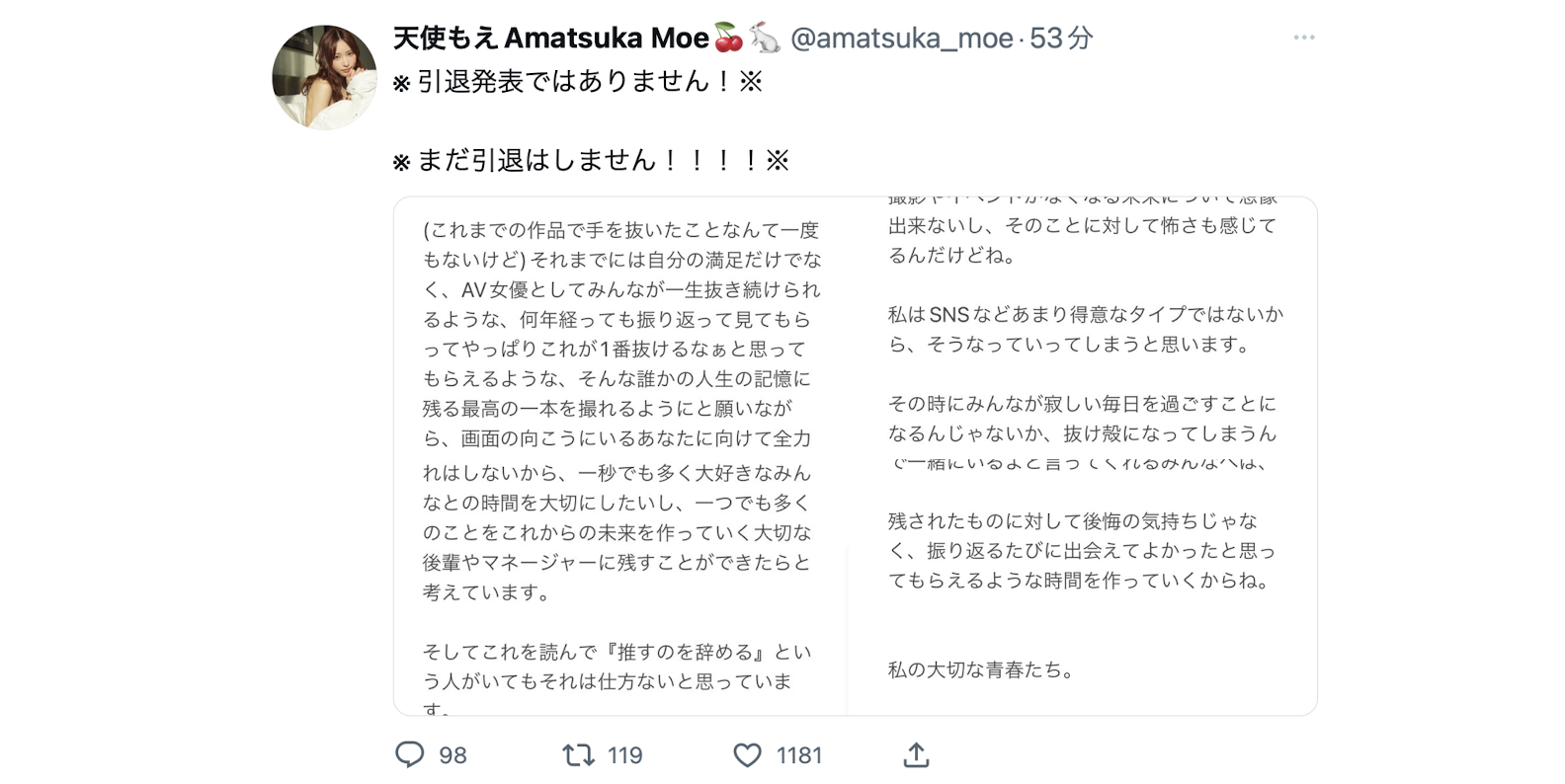Click the retweet count 119

pos(624,755)
